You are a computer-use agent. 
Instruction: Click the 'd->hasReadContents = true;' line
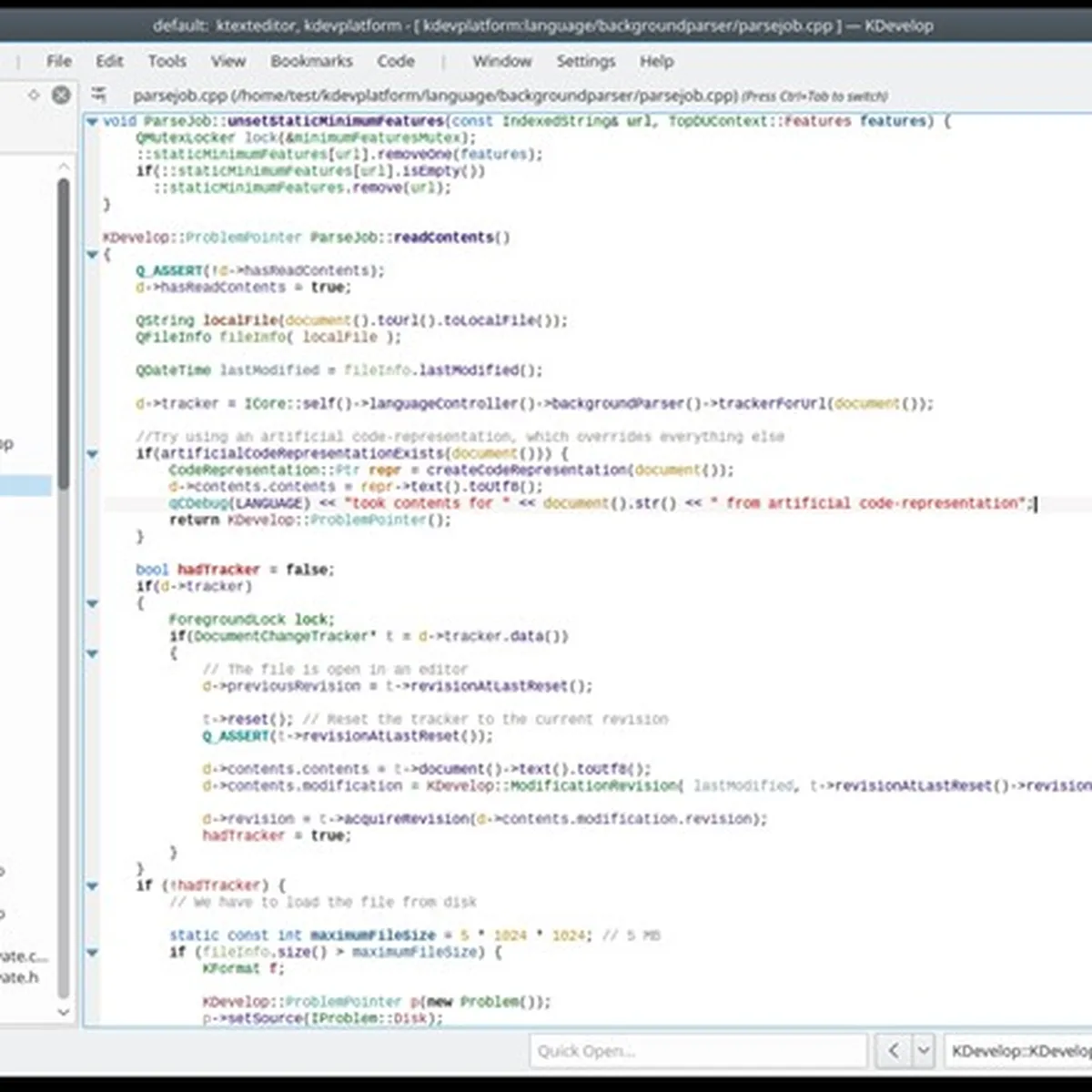click(x=243, y=288)
